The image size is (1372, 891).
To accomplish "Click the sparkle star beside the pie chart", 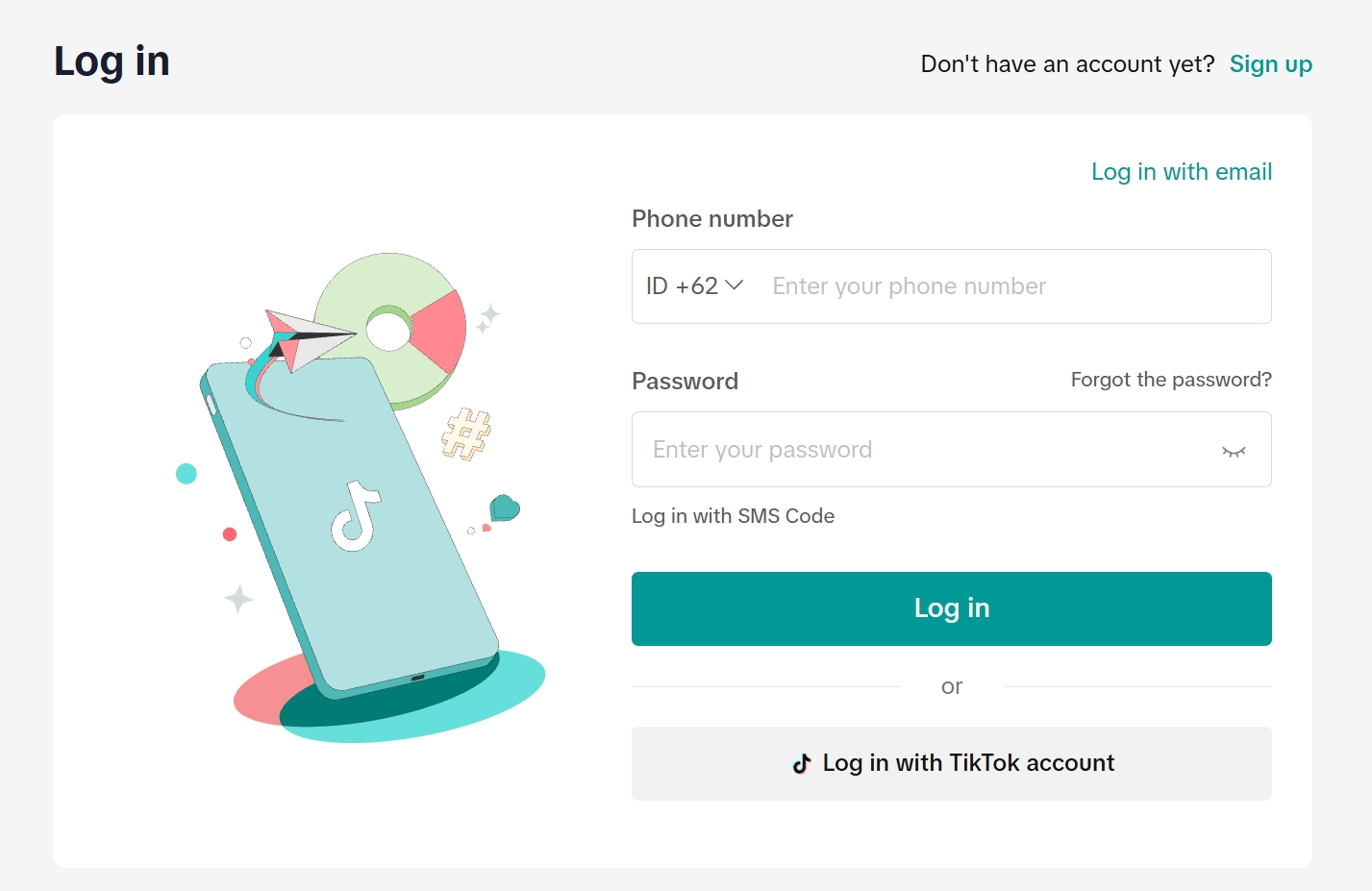I will (x=488, y=317).
